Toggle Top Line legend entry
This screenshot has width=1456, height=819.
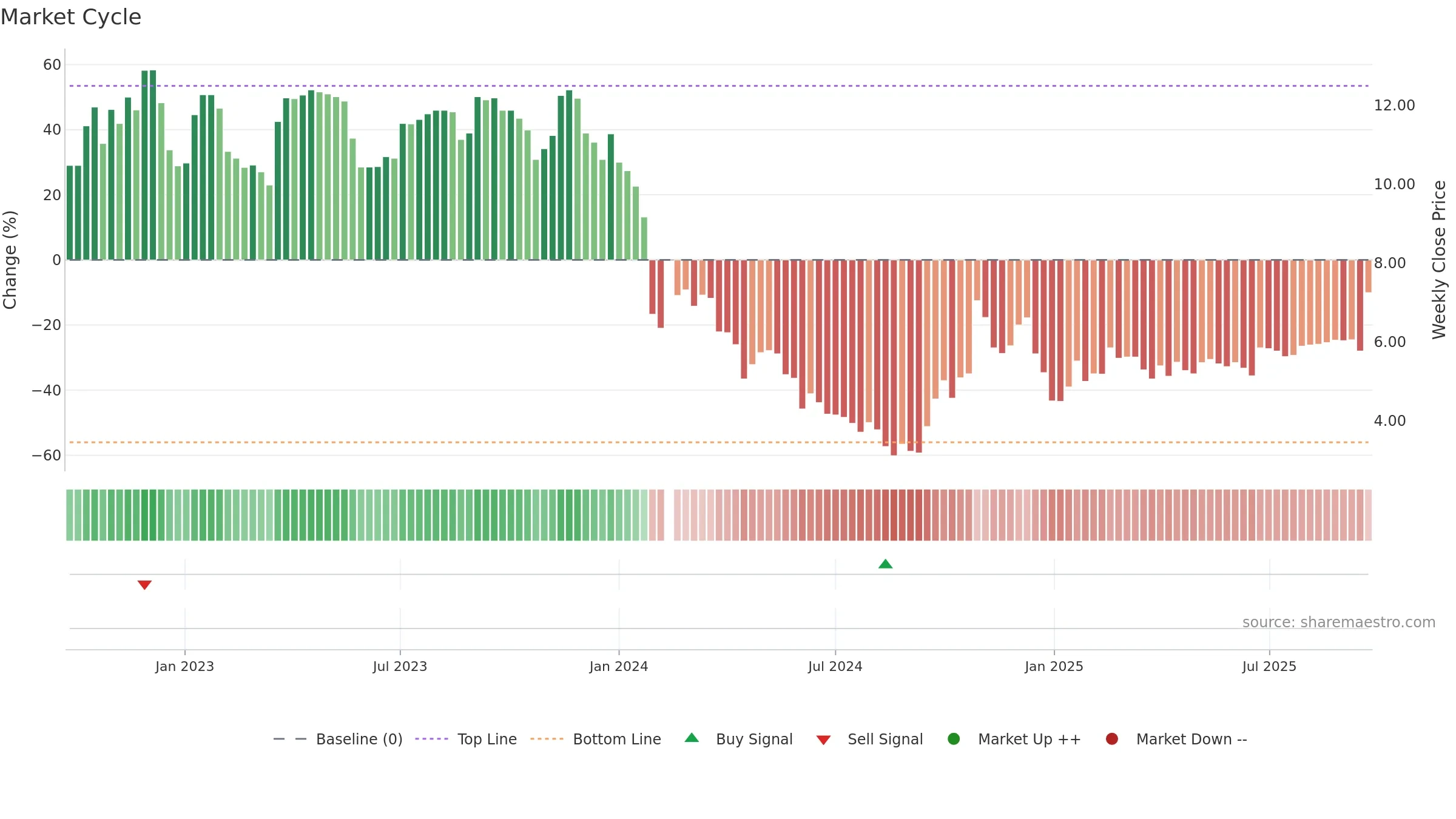pos(466,739)
